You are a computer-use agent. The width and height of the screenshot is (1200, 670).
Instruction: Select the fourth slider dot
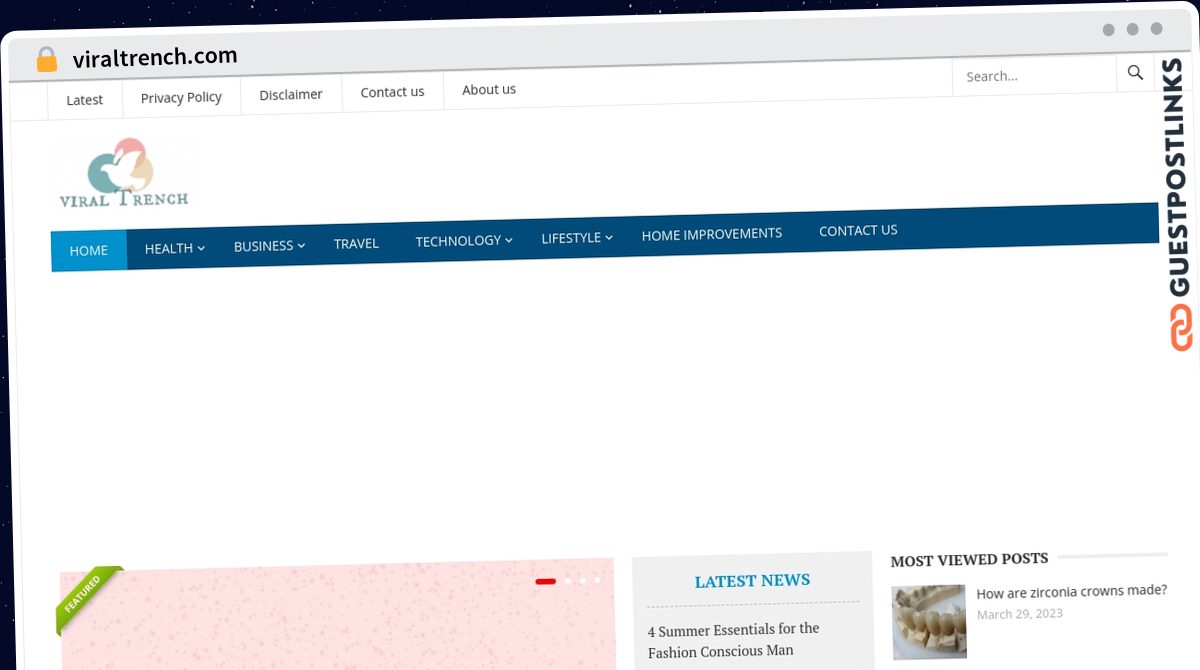[x=597, y=579]
